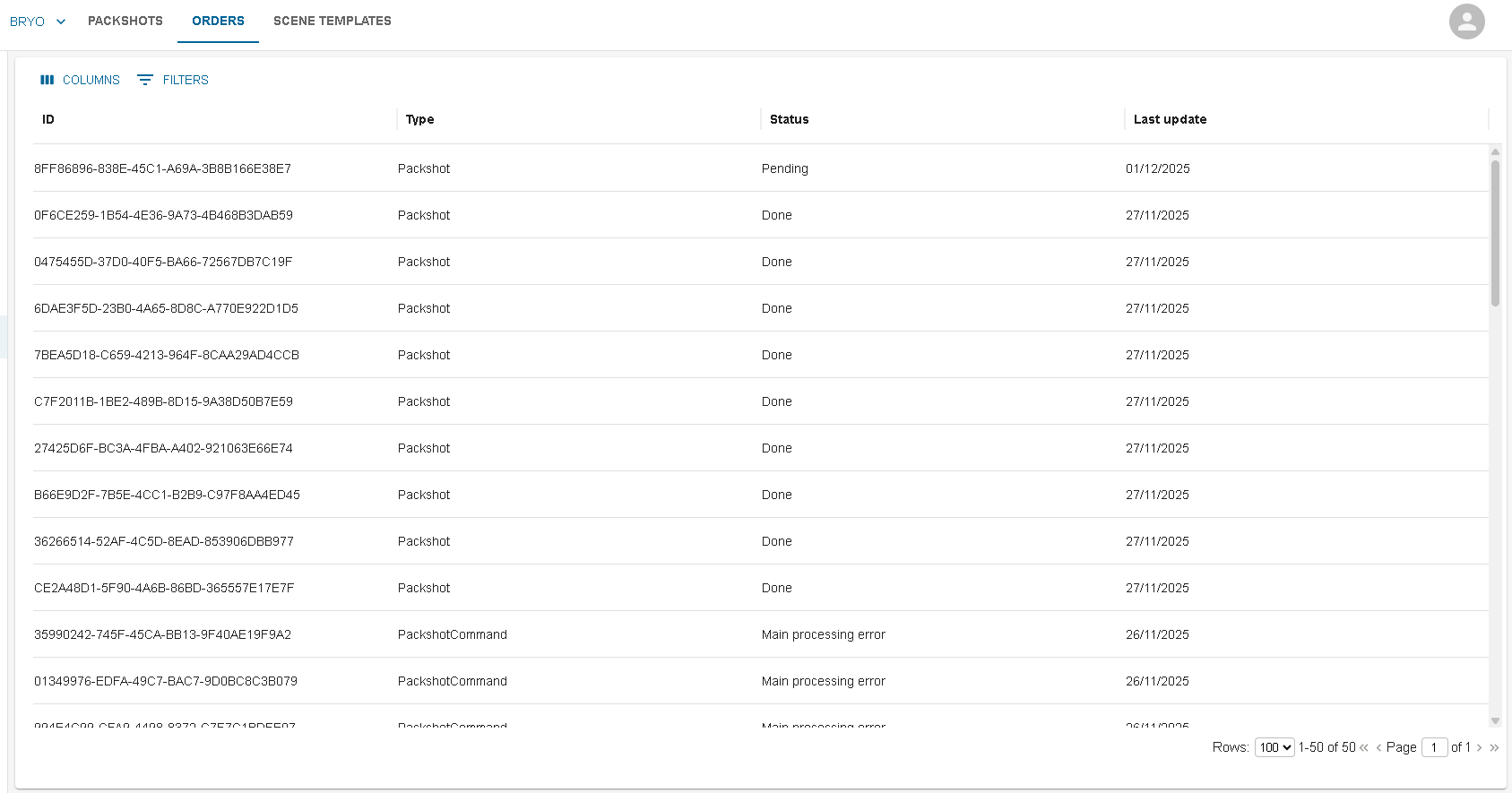1512x793 pixels.
Task: Sort by the Status column header
Action: pyautogui.click(x=789, y=119)
